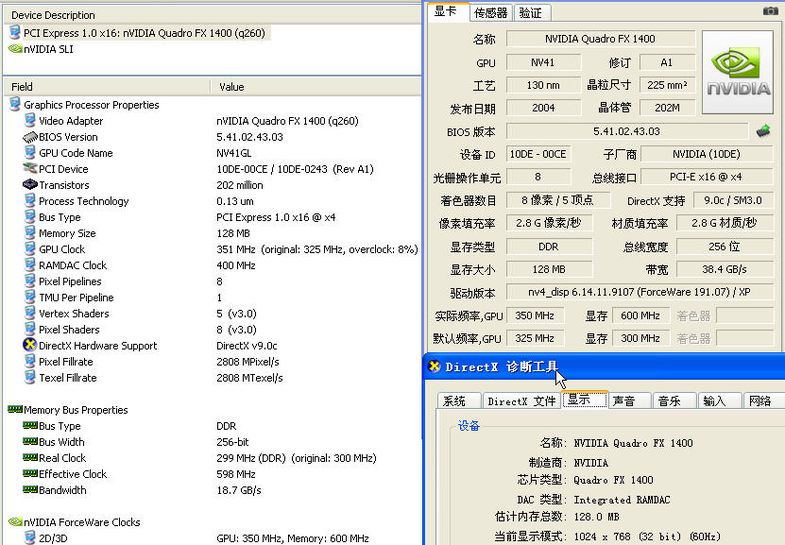This screenshot has width=785, height=545.
Task: Click the GPU-Z camera screenshot icon
Action: point(770,11)
